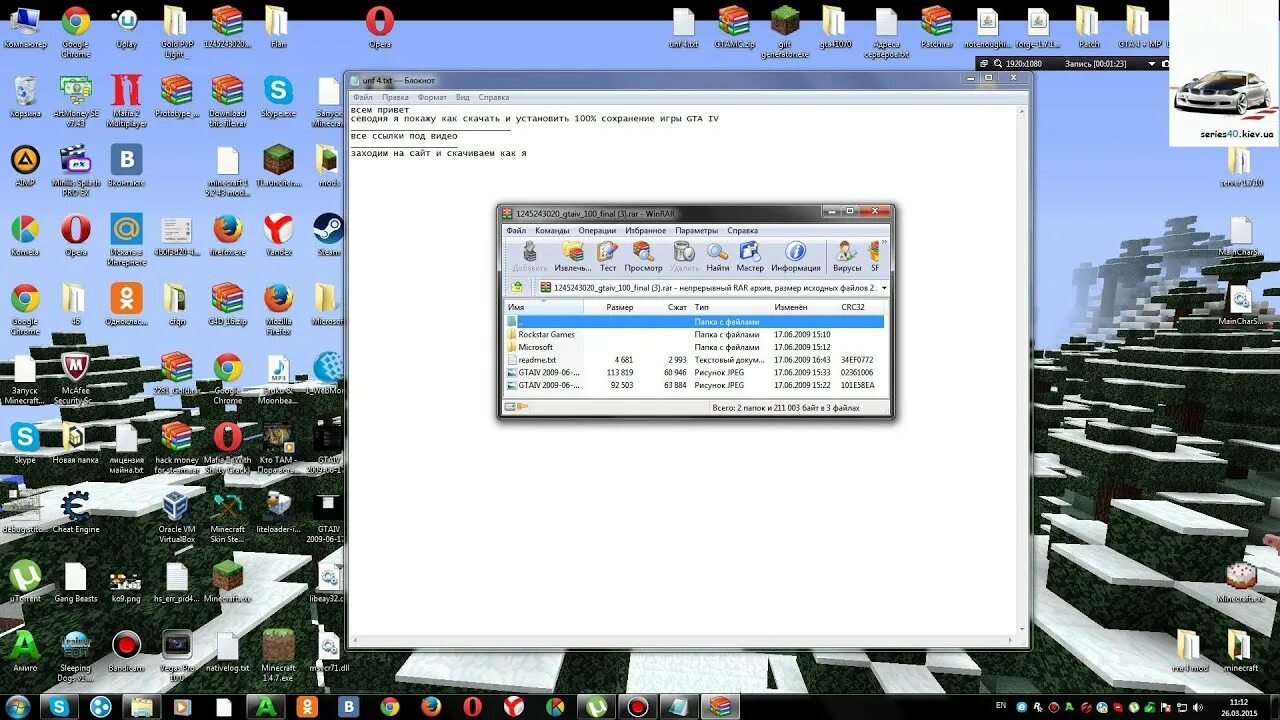This screenshot has width=1280, height=720.
Task: Click the Virus scan (Вирусы) icon in WinRAR
Action: pos(847,256)
